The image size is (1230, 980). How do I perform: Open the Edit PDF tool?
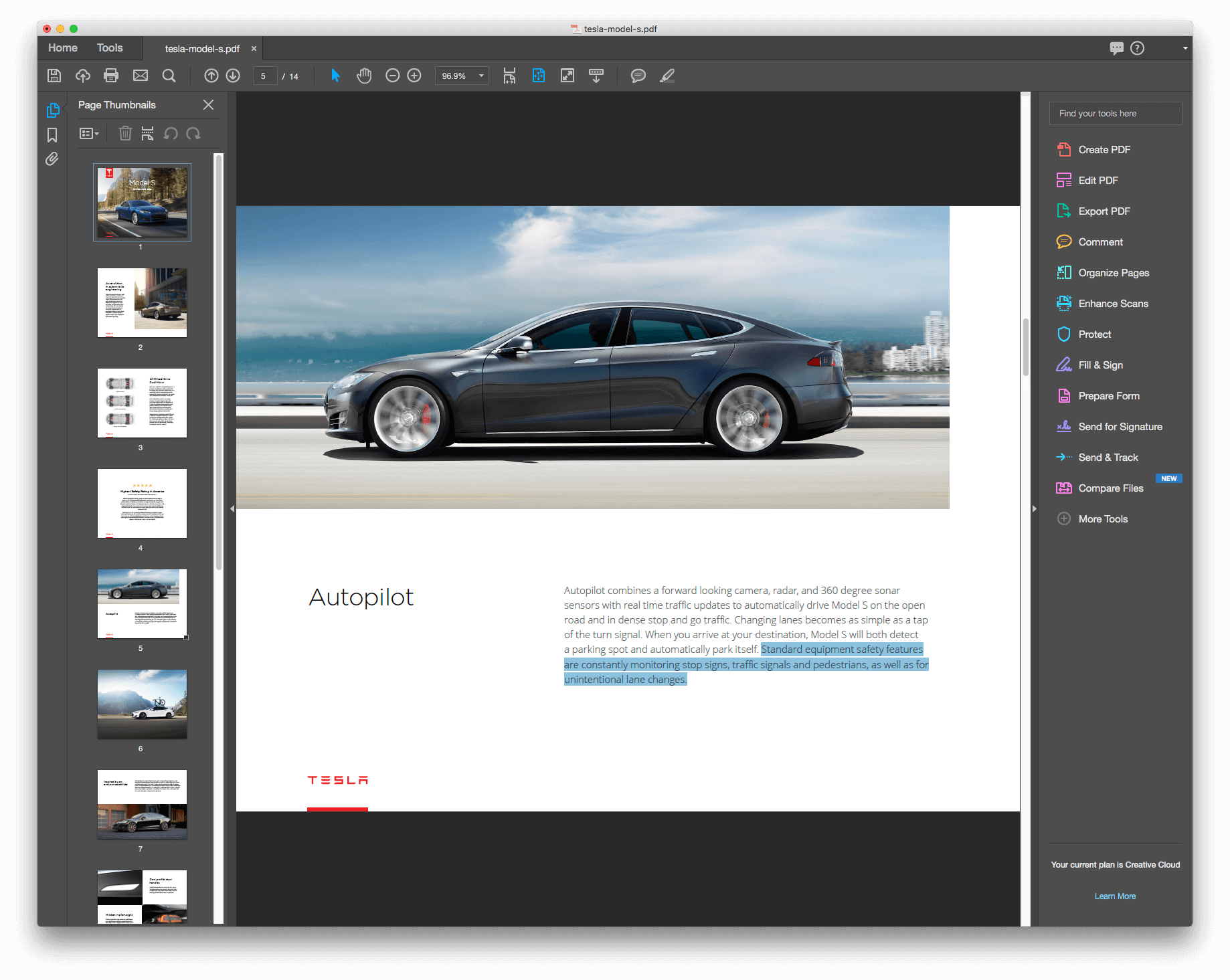tap(1087, 181)
